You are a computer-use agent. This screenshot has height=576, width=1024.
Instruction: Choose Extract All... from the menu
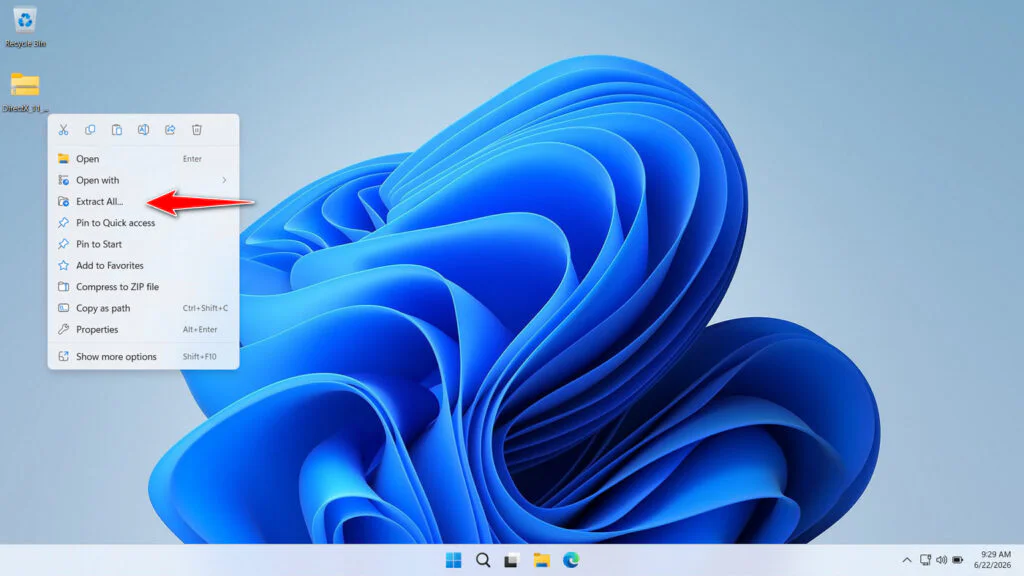(x=143, y=202)
